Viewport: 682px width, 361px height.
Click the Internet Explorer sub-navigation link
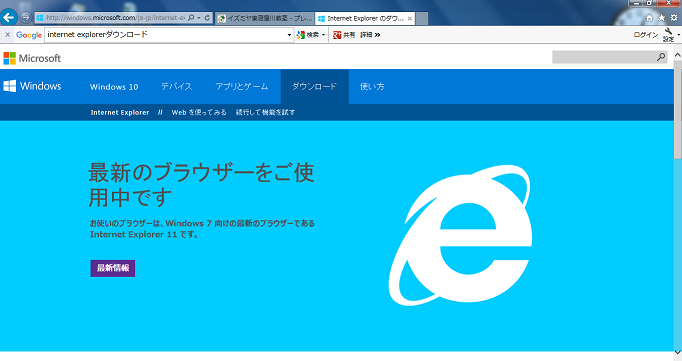pos(120,112)
